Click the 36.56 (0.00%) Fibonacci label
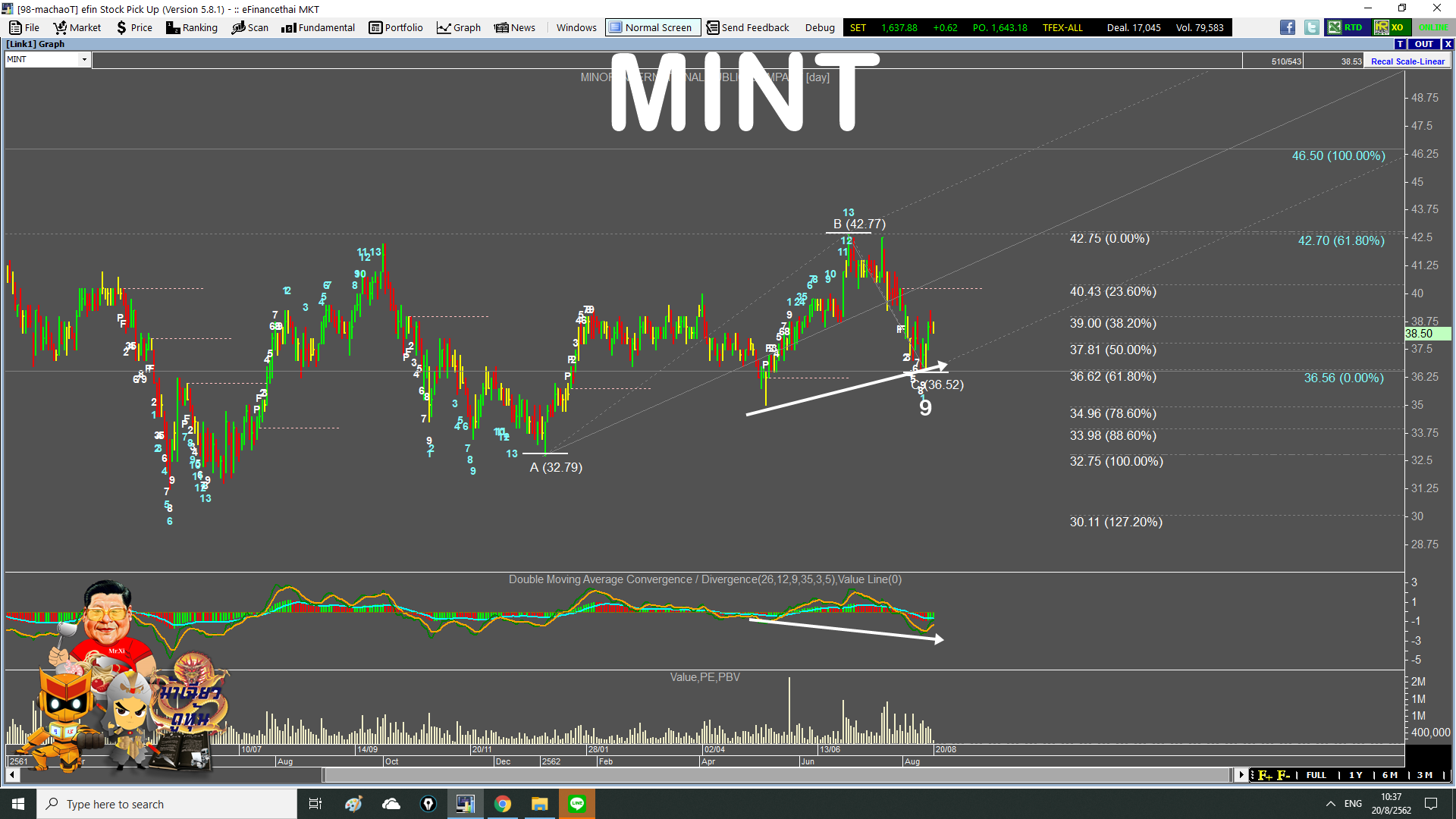 (x=1344, y=378)
